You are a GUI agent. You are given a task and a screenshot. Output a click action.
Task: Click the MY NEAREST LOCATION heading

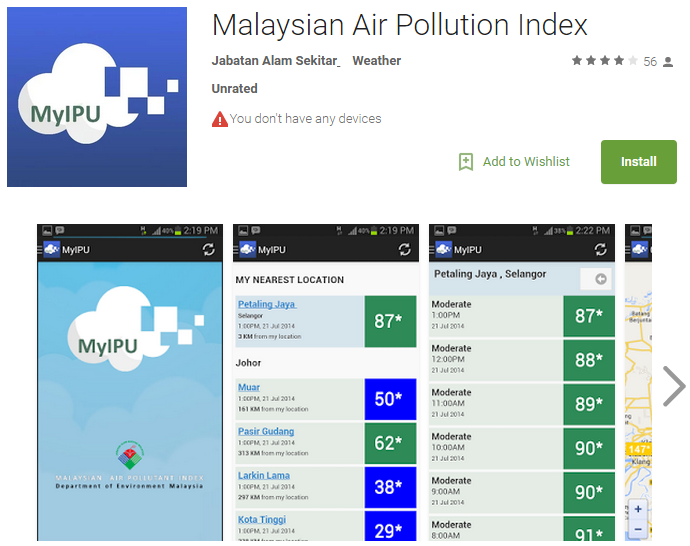tap(290, 280)
